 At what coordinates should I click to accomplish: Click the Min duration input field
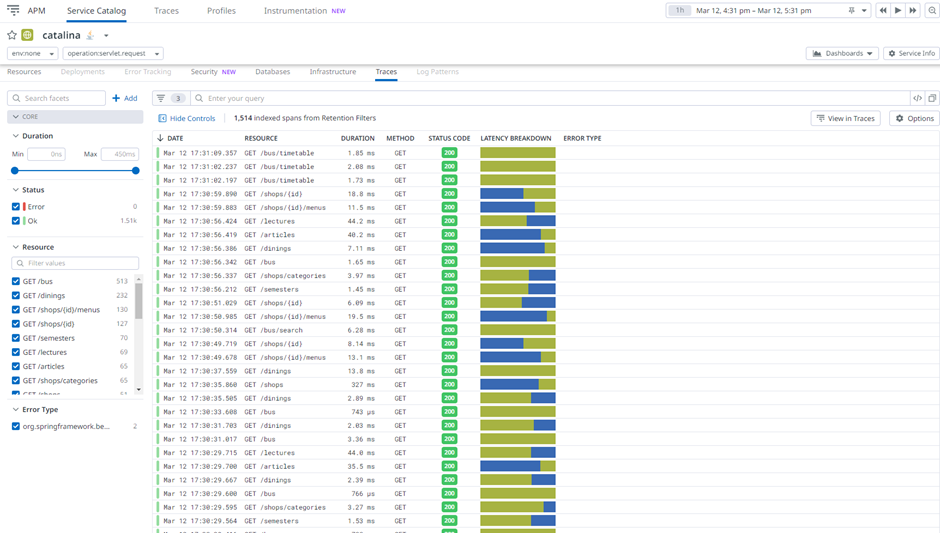pyautogui.click(x=46, y=154)
